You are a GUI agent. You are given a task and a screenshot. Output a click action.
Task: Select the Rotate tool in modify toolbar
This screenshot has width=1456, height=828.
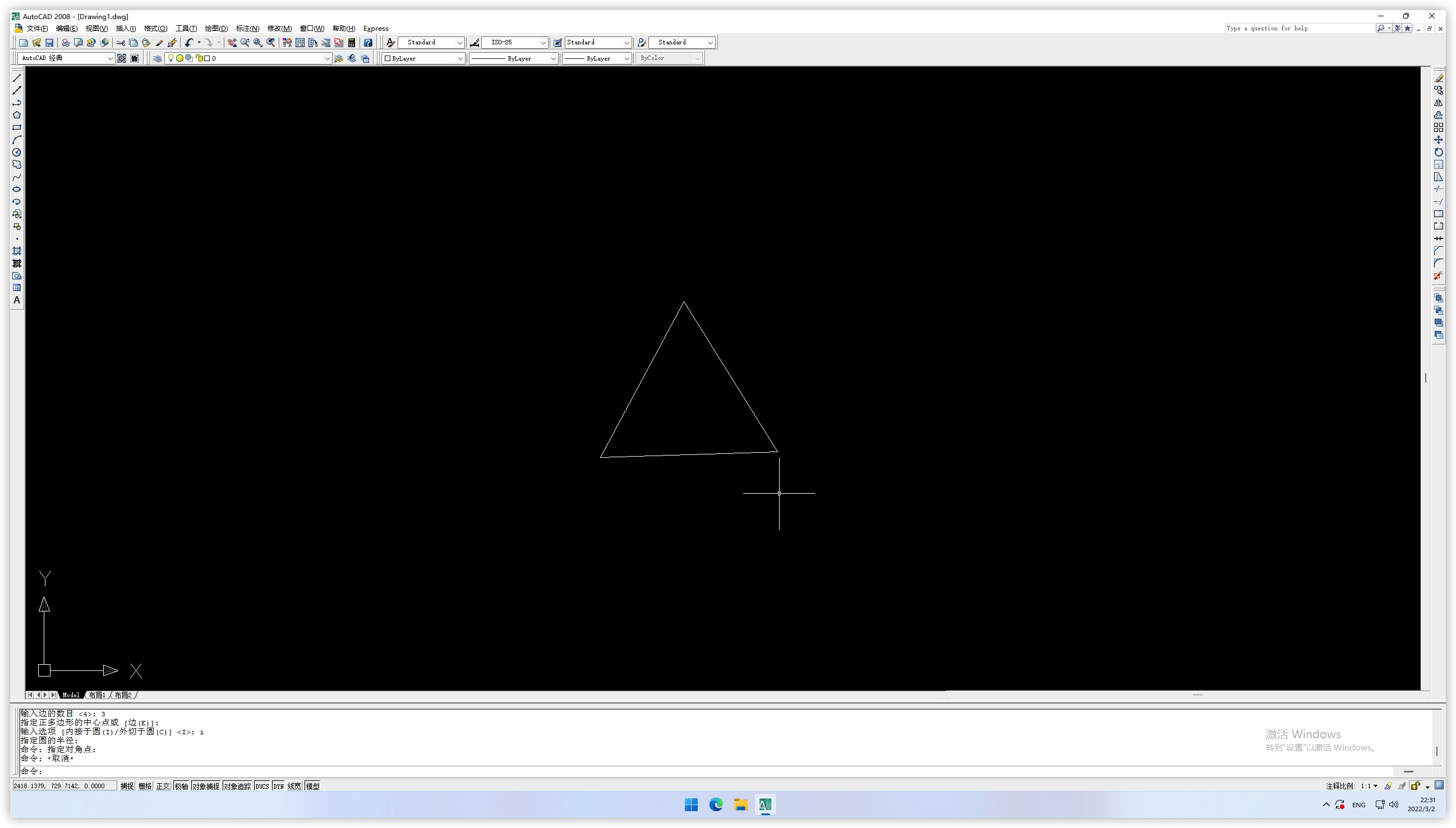pos(1438,153)
